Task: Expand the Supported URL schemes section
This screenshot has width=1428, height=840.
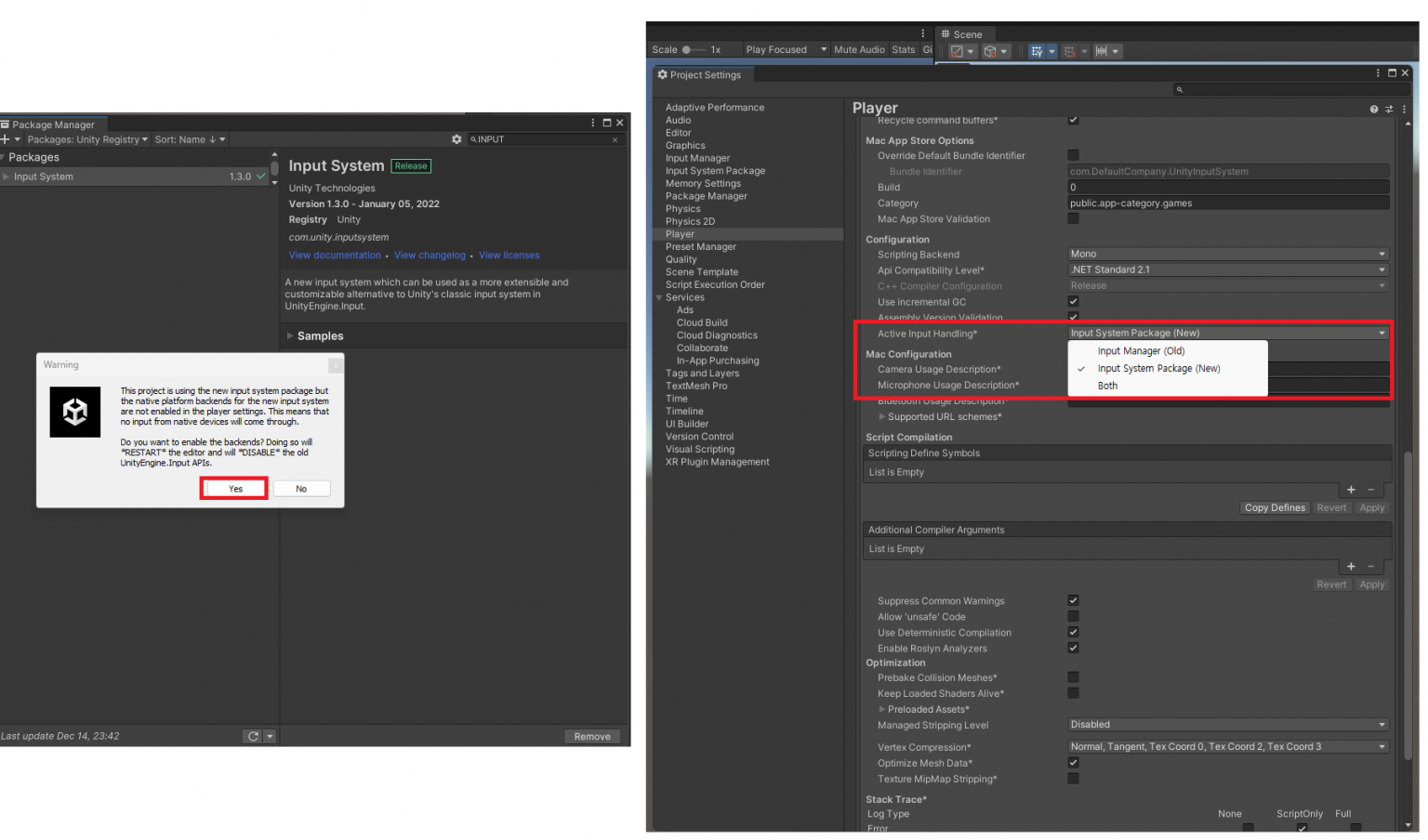Action: point(882,416)
